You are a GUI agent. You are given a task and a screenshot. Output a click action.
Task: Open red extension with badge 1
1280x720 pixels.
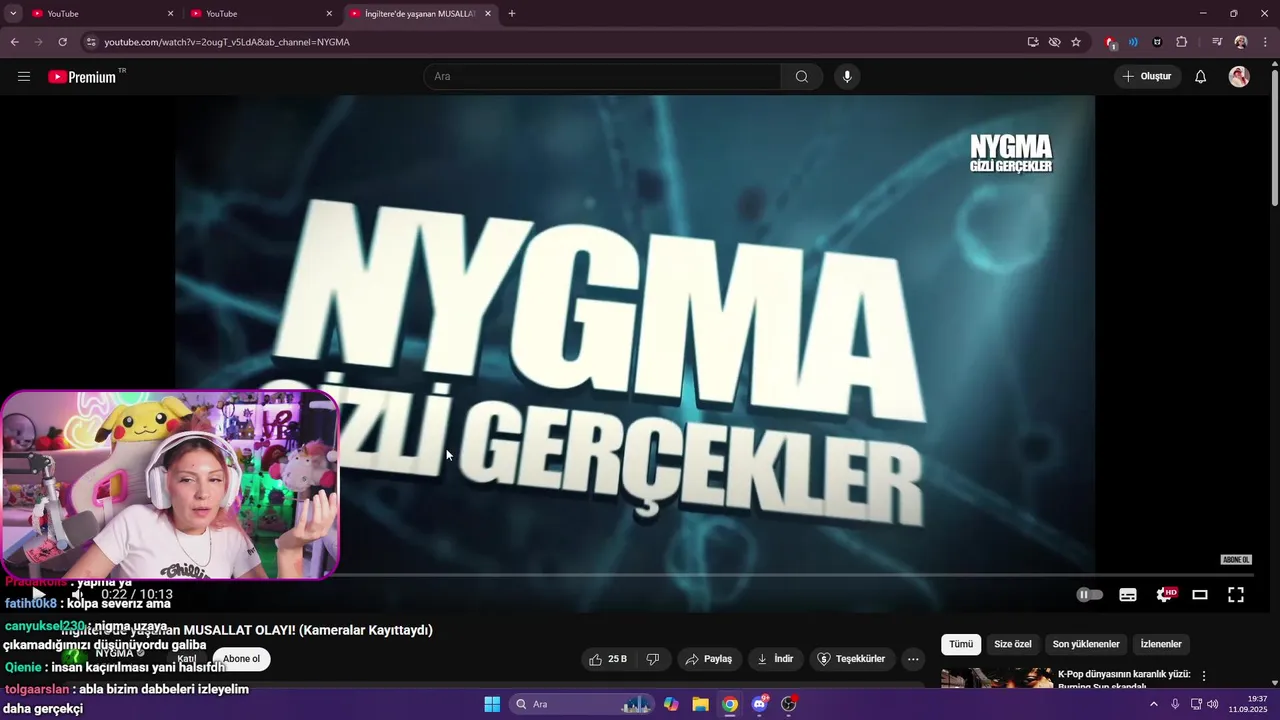(x=1110, y=42)
